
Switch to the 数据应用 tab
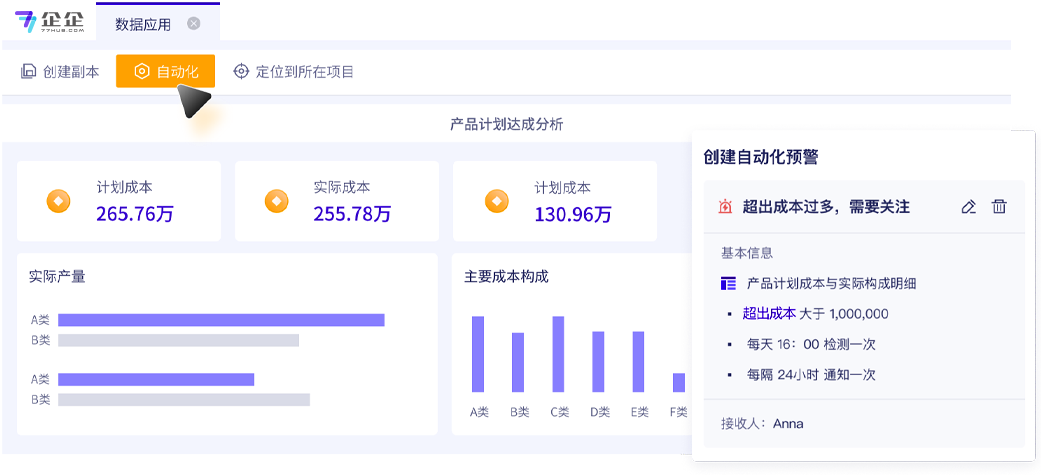pyautogui.click(x=143, y=23)
